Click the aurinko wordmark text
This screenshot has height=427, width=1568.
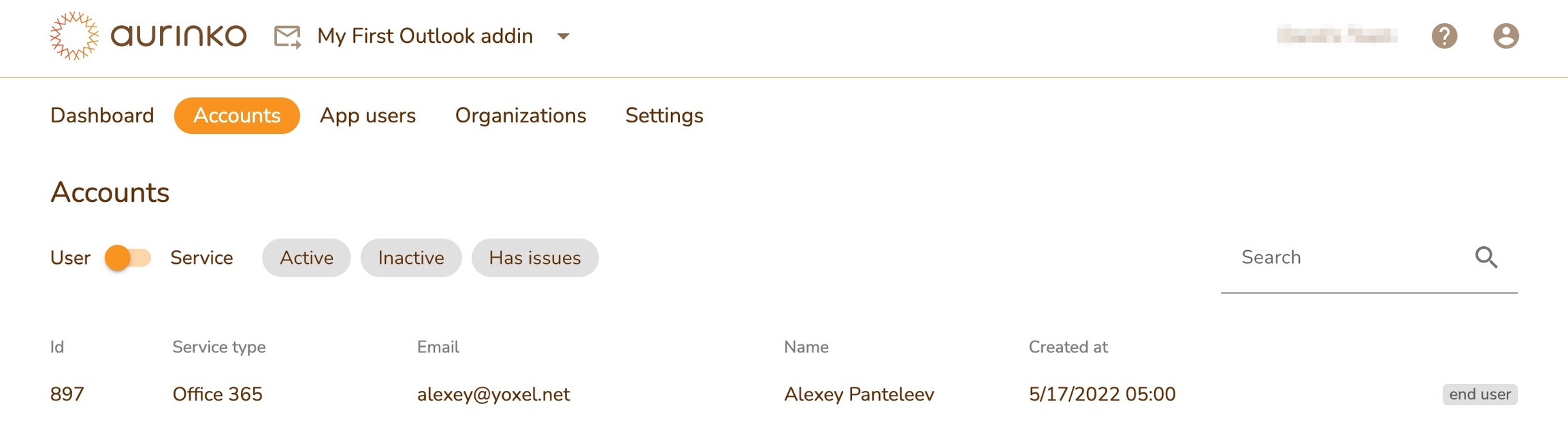pyautogui.click(x=178, y=36)
